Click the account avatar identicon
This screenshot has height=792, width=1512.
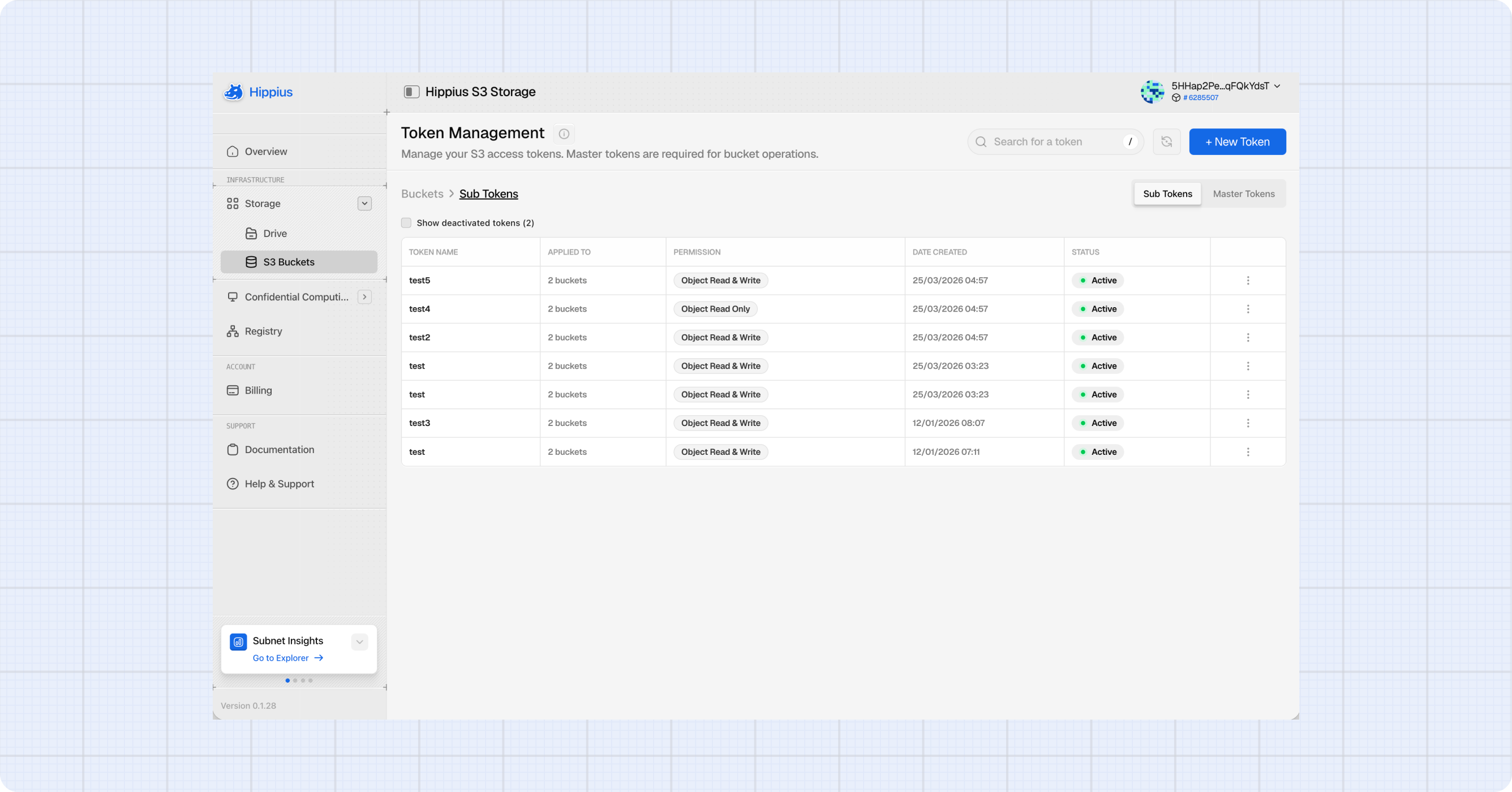[x=1152, y=92]
